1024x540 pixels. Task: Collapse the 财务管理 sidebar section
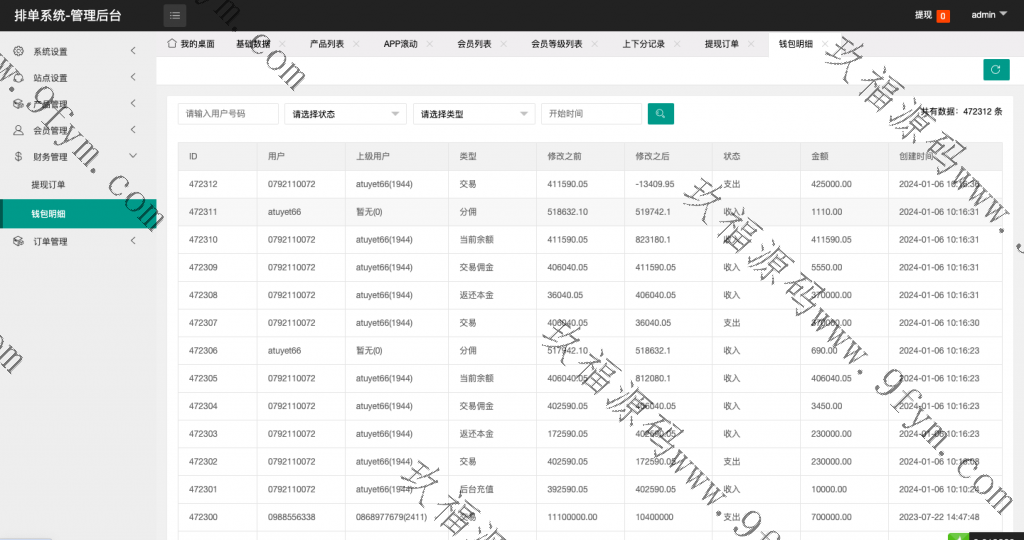[133, 156]
